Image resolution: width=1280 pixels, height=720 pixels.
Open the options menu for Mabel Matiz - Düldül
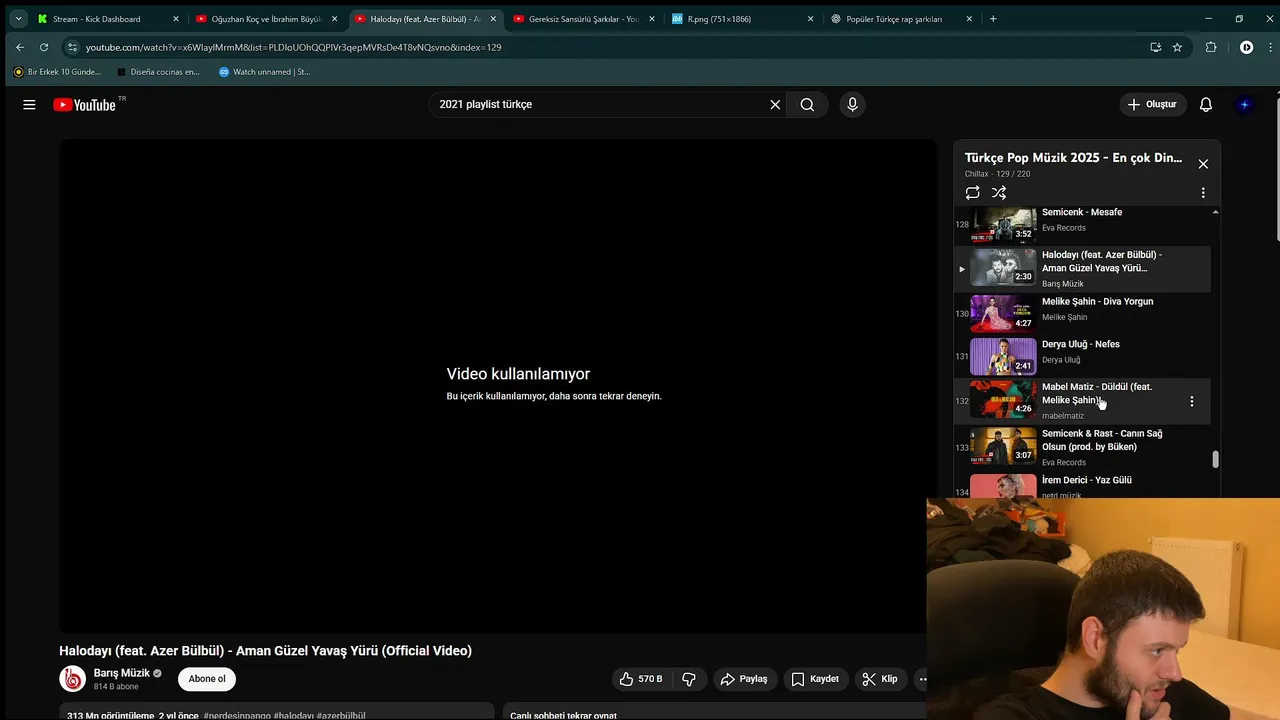pyautogui.click(x=1191, y=401)
